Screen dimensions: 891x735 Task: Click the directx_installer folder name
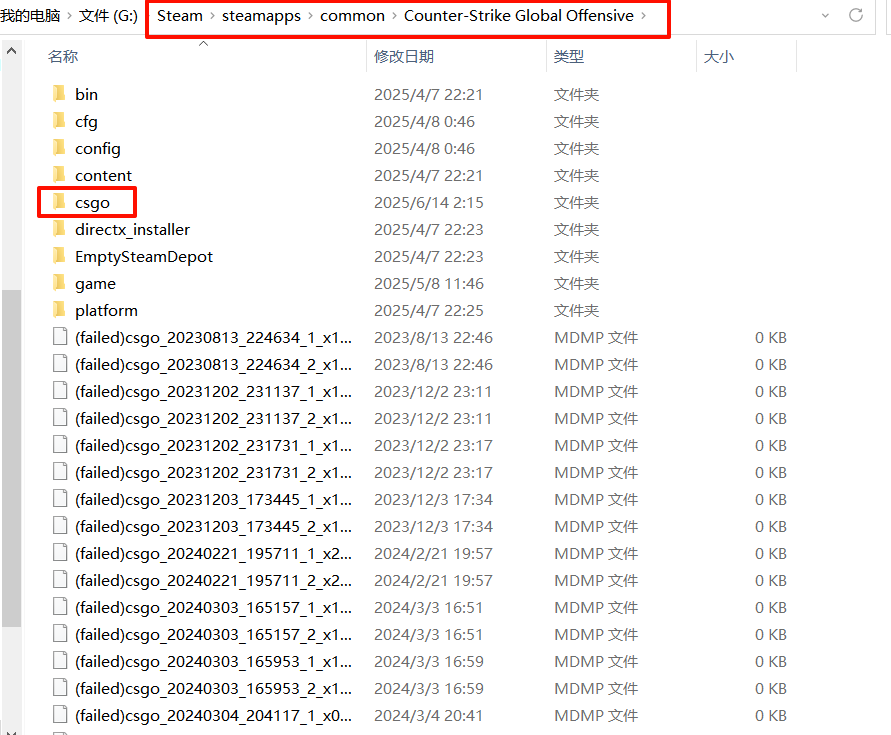pyautogui.click(x=132, y=230)
